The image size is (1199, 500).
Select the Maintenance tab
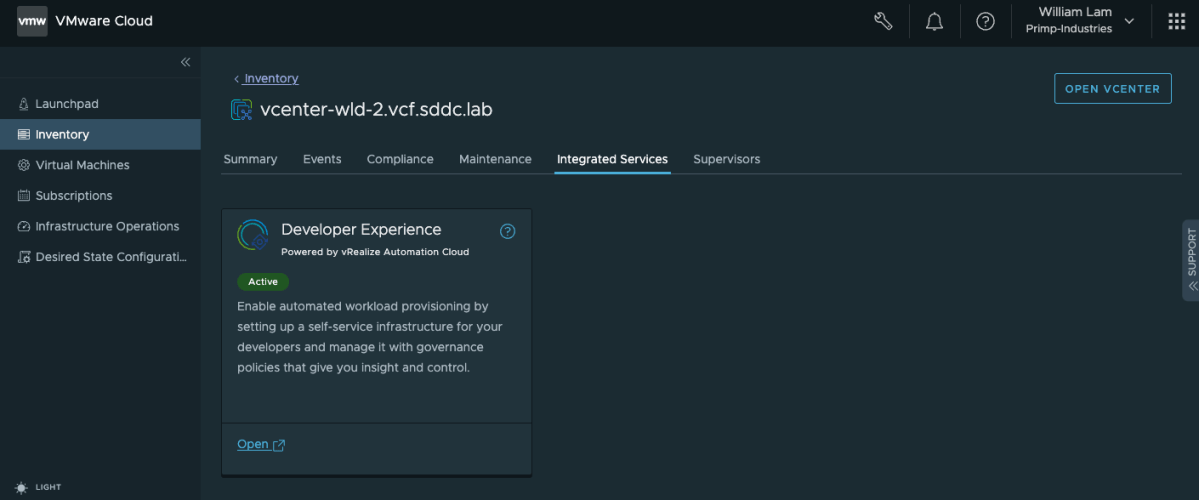click(x=495, y=159)
